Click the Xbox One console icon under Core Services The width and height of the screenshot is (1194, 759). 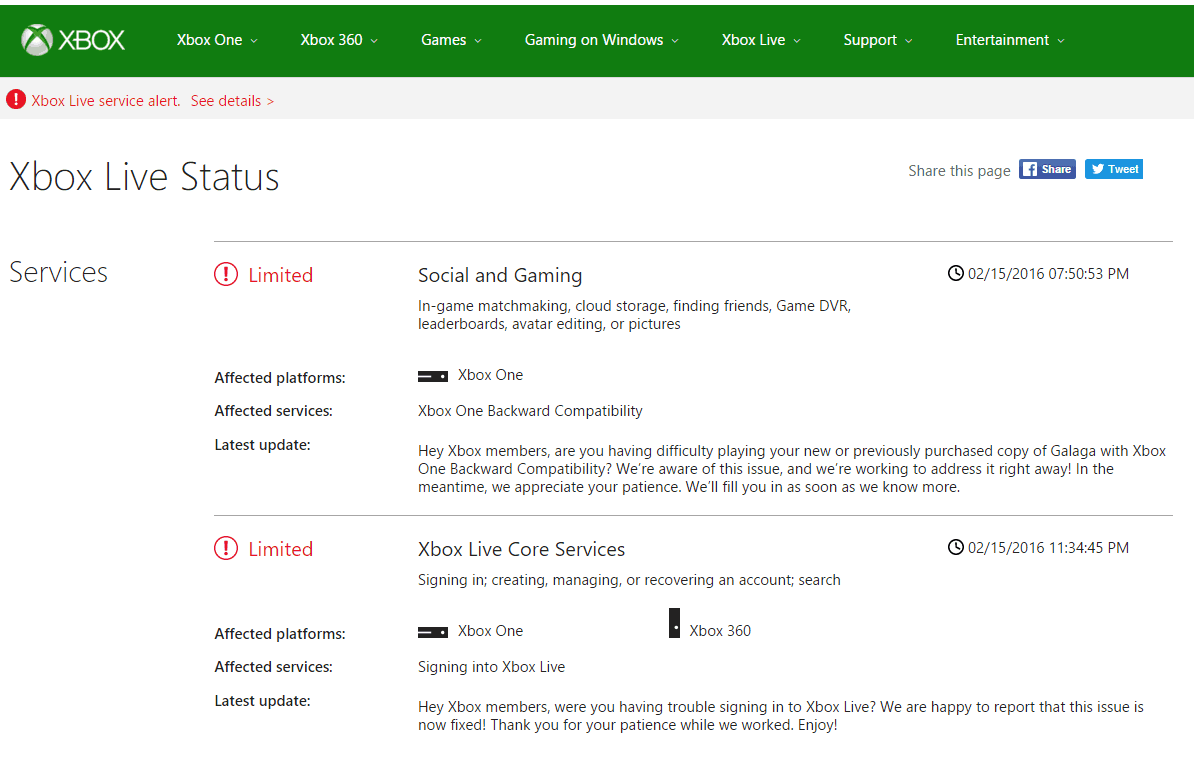tap(433, 632)
